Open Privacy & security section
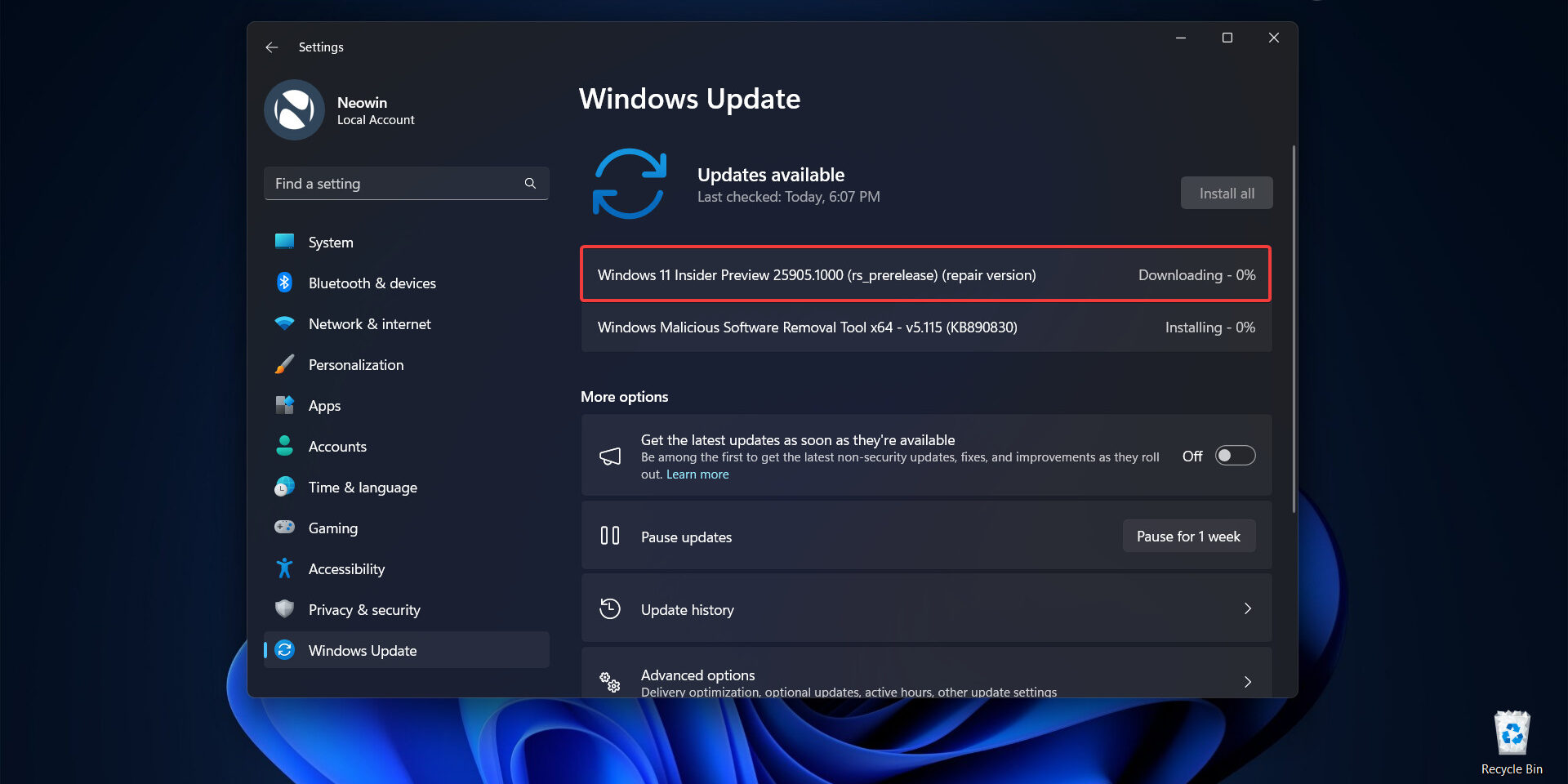 (407, 609)
